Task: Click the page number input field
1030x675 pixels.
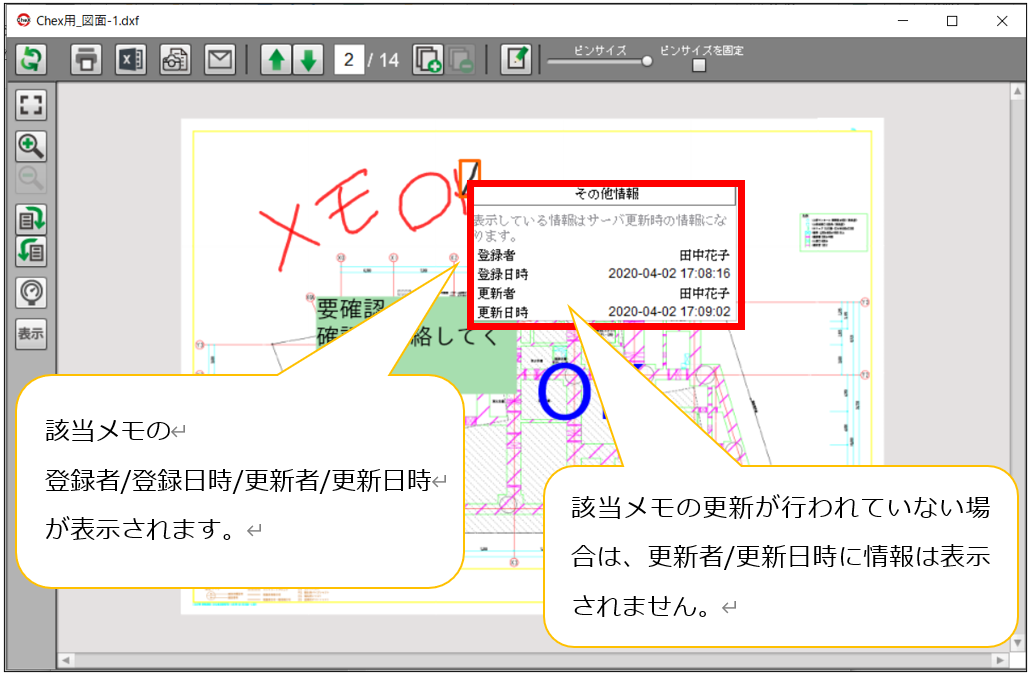Action: (x=349, y=60)
